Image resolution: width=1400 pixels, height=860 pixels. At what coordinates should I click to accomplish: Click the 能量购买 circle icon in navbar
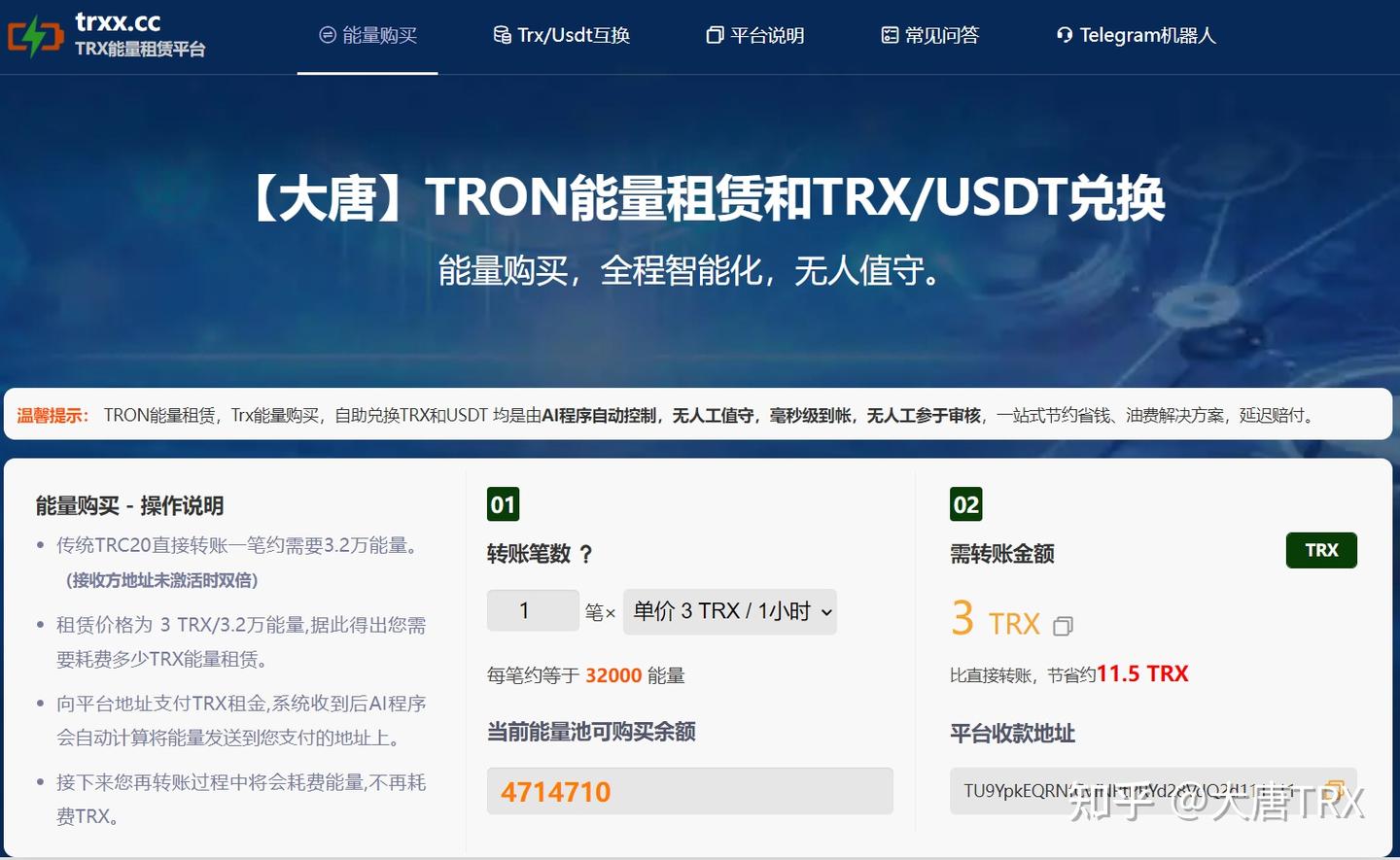click(x=327, y=35)
